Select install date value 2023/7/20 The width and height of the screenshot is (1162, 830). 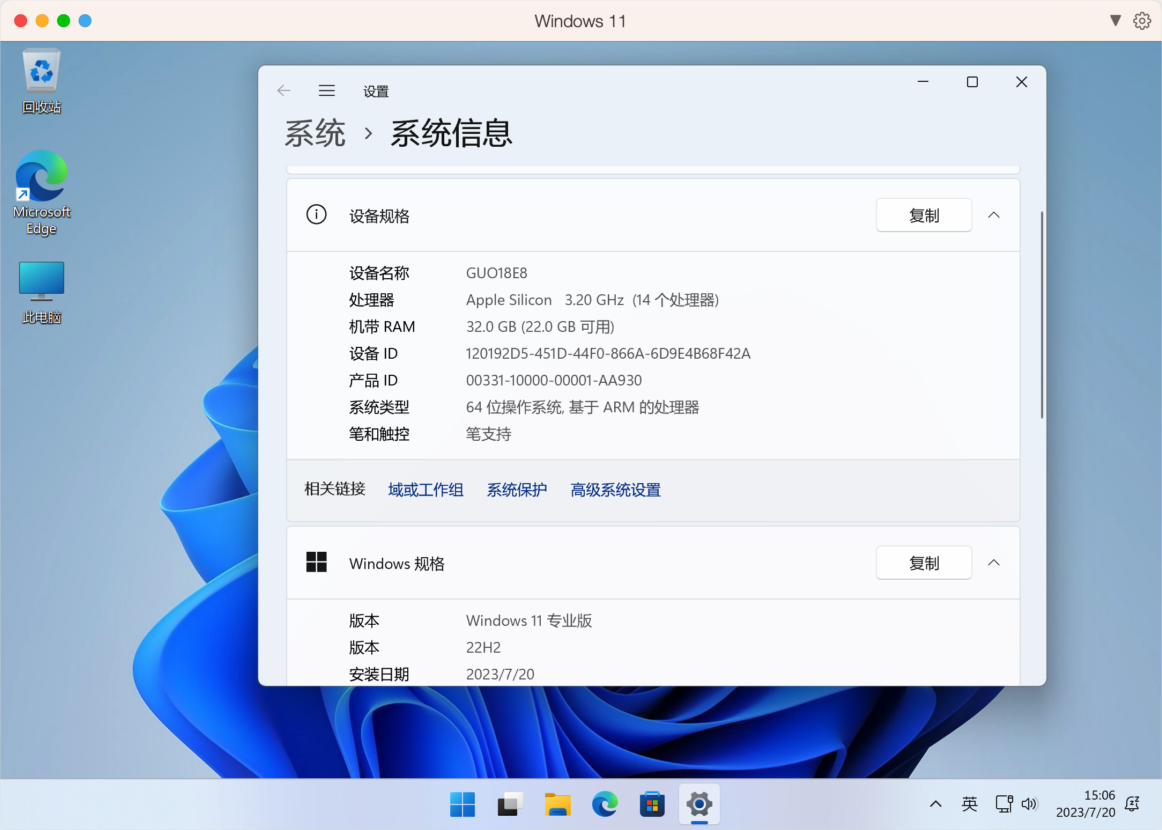pos(500,674)
